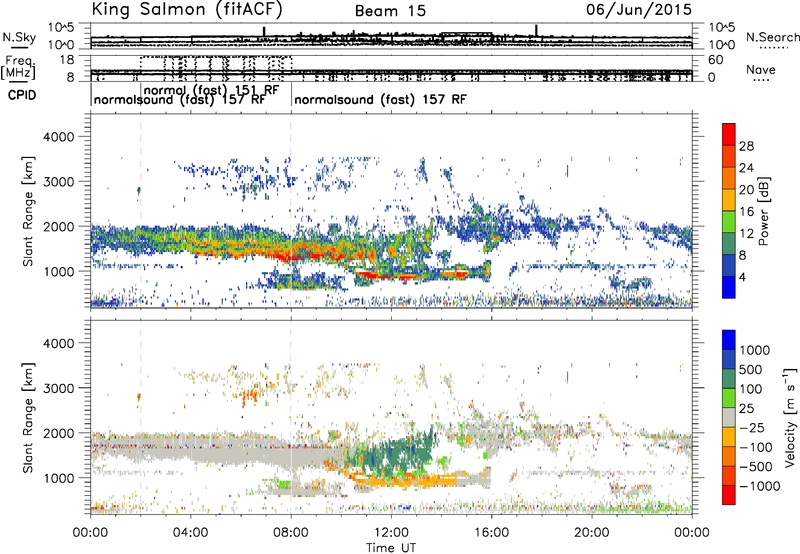
Task: Click the 'normal (fast) 151 RF' CPID text
Action: click(211, 90)
